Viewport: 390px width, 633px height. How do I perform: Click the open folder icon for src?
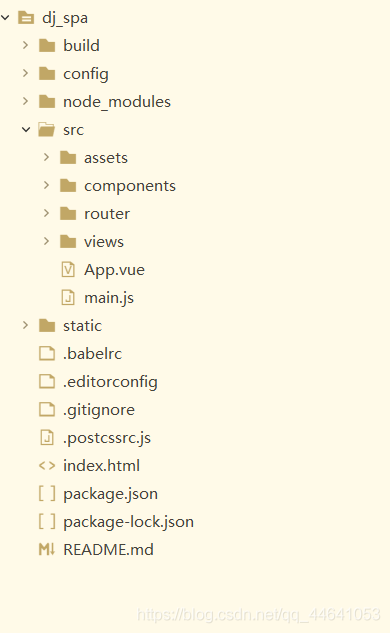[46, 130]
